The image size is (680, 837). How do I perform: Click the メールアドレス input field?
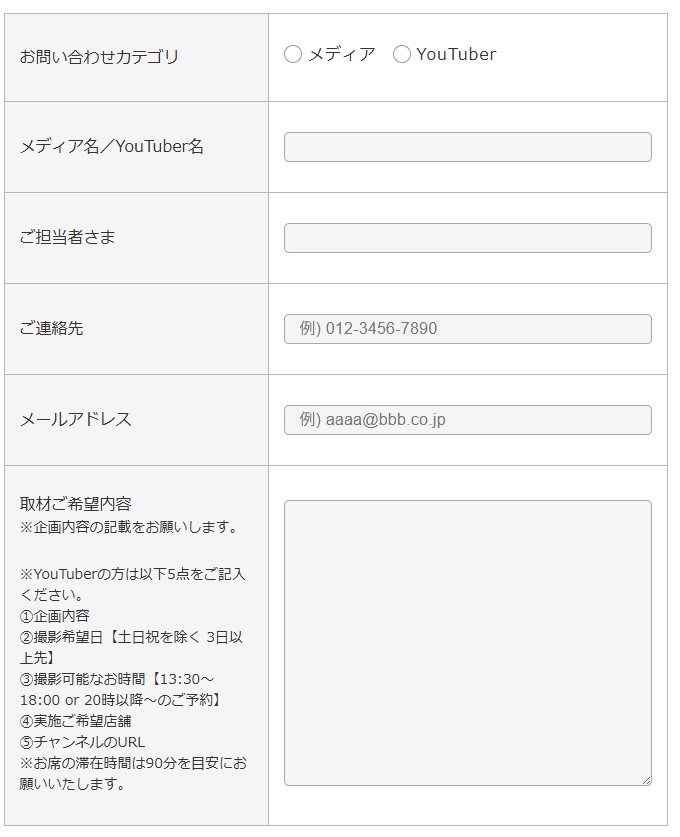click(x=468, y=420)
